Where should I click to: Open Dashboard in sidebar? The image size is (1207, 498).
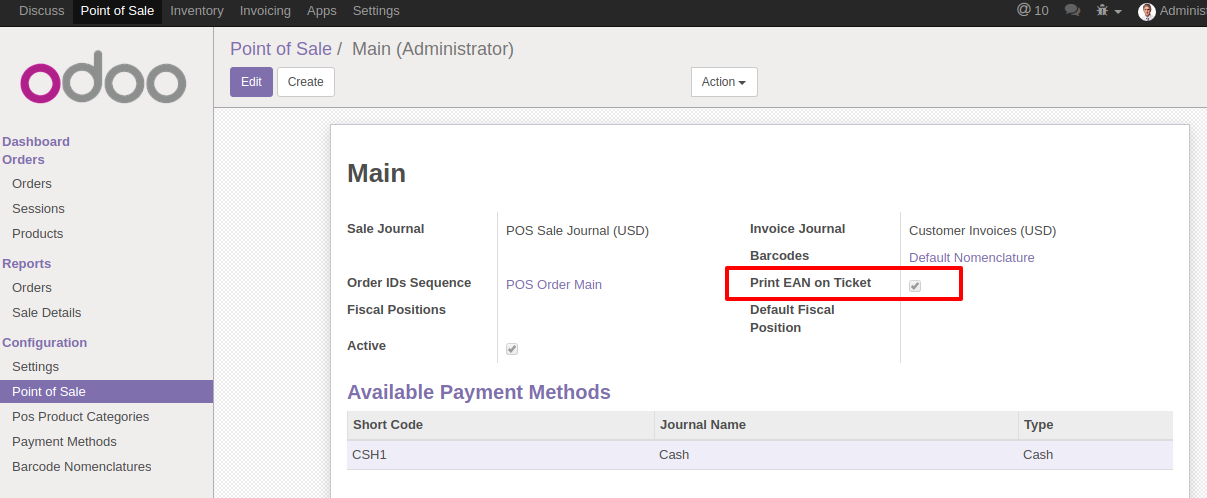tap(36, 142)
